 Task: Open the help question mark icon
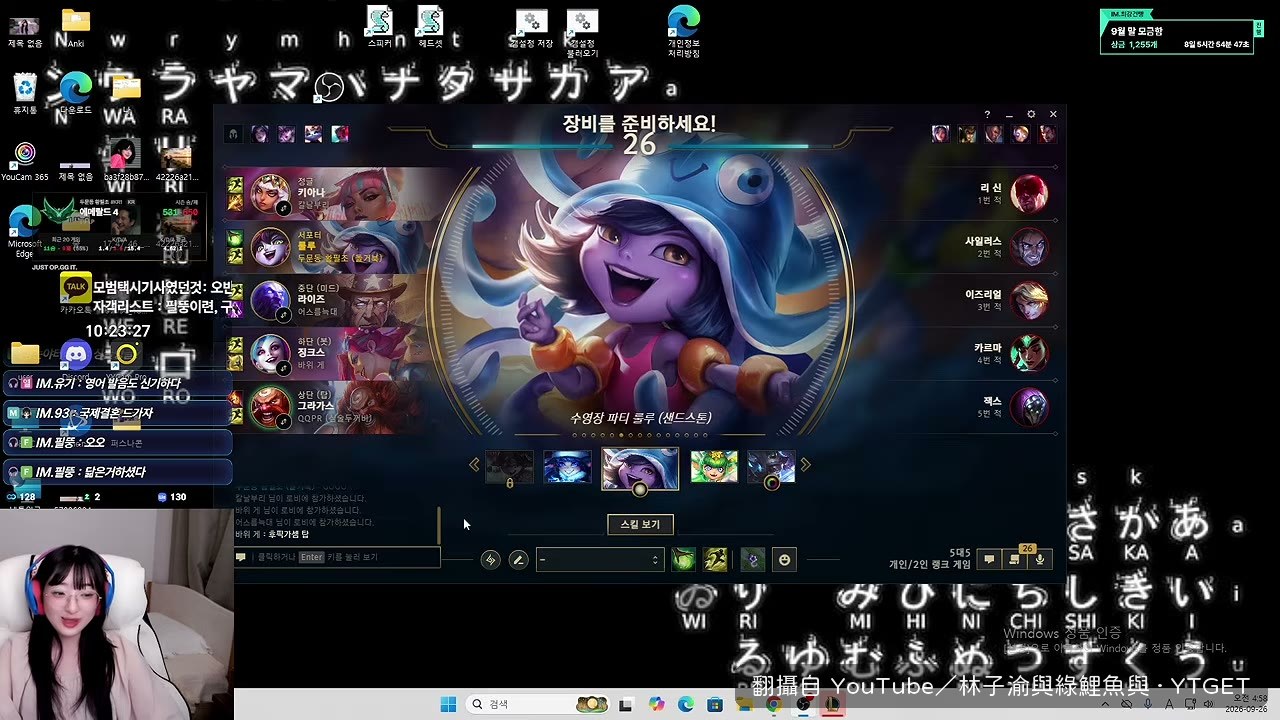tap(987, 115)
